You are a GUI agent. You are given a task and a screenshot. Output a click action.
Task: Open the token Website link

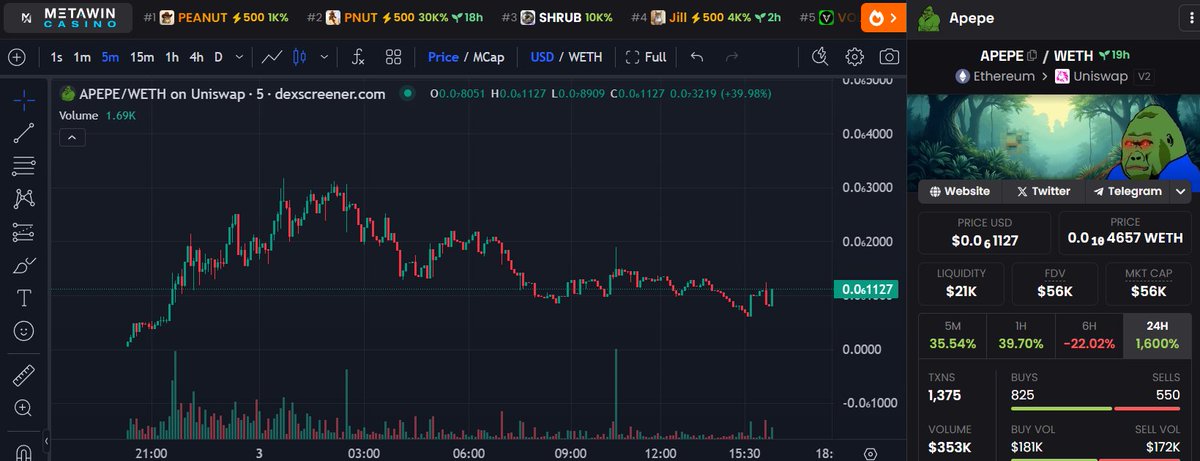(960, 191)
